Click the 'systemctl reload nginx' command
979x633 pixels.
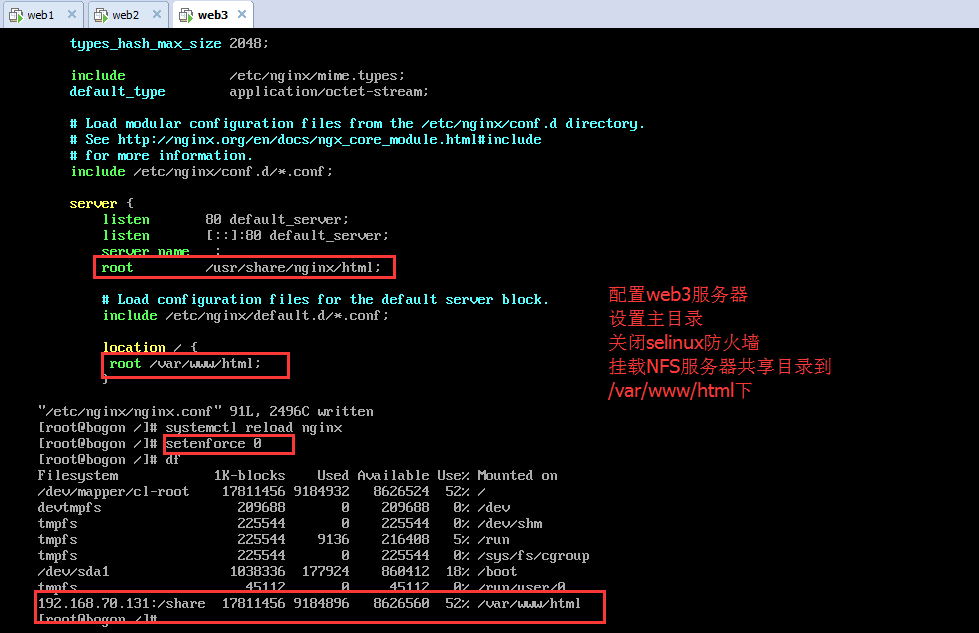coord(253,428)
